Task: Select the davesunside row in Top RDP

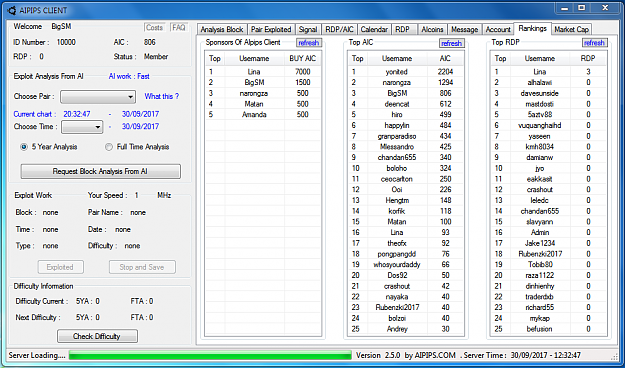Action: [548, 93]
